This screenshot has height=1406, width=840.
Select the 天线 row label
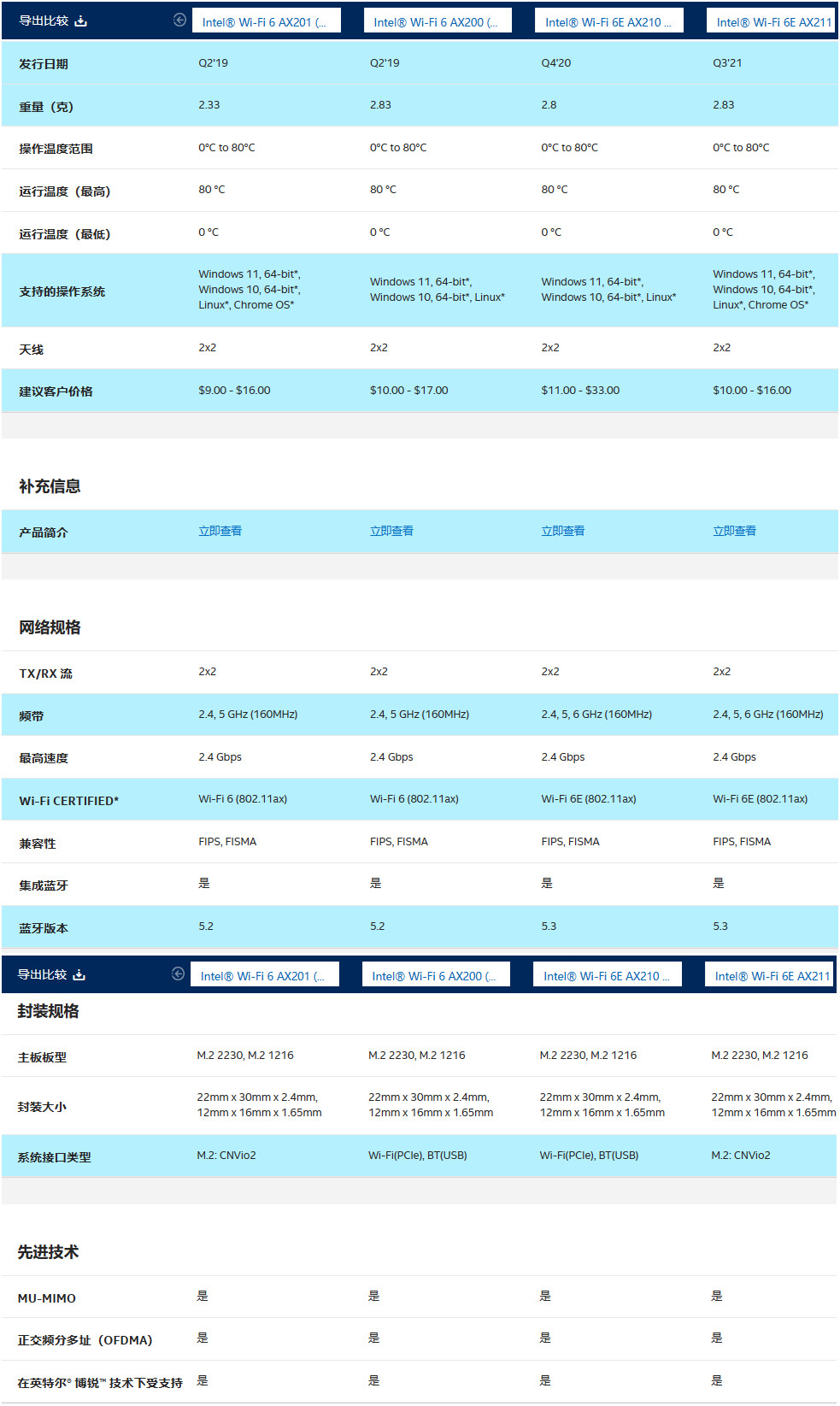31,350
